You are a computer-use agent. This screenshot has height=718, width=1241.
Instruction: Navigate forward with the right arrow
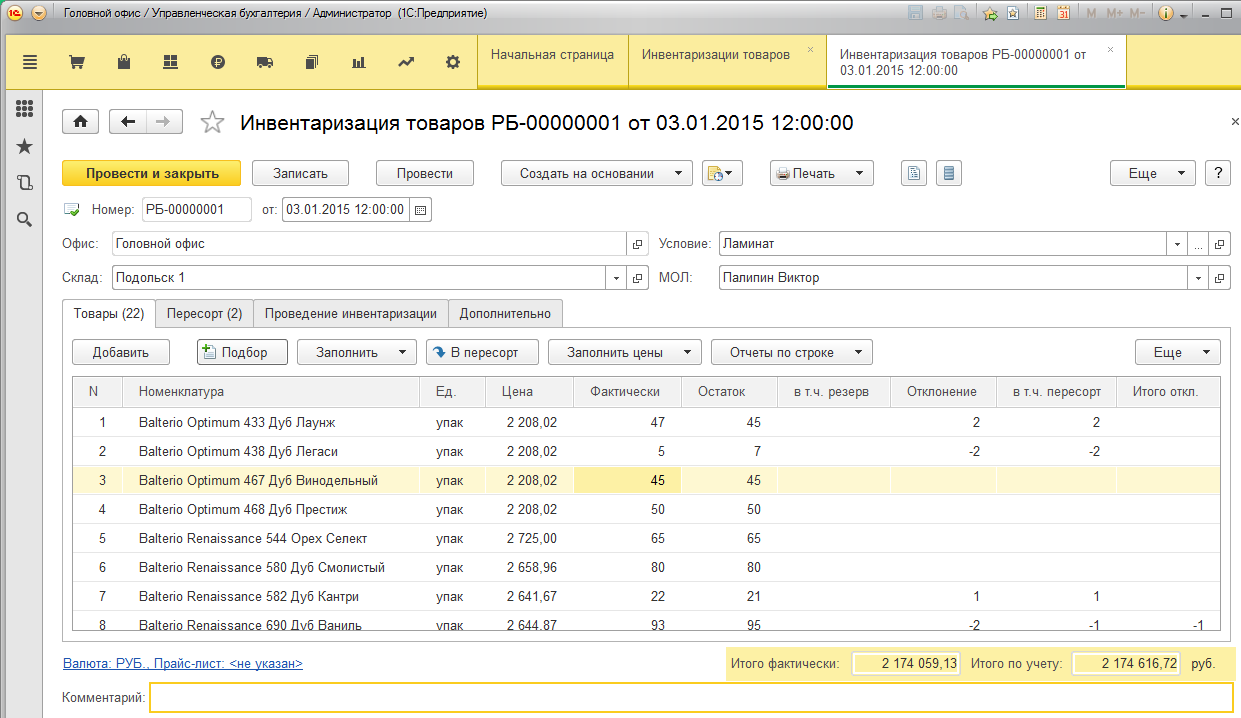pos(164,122)
